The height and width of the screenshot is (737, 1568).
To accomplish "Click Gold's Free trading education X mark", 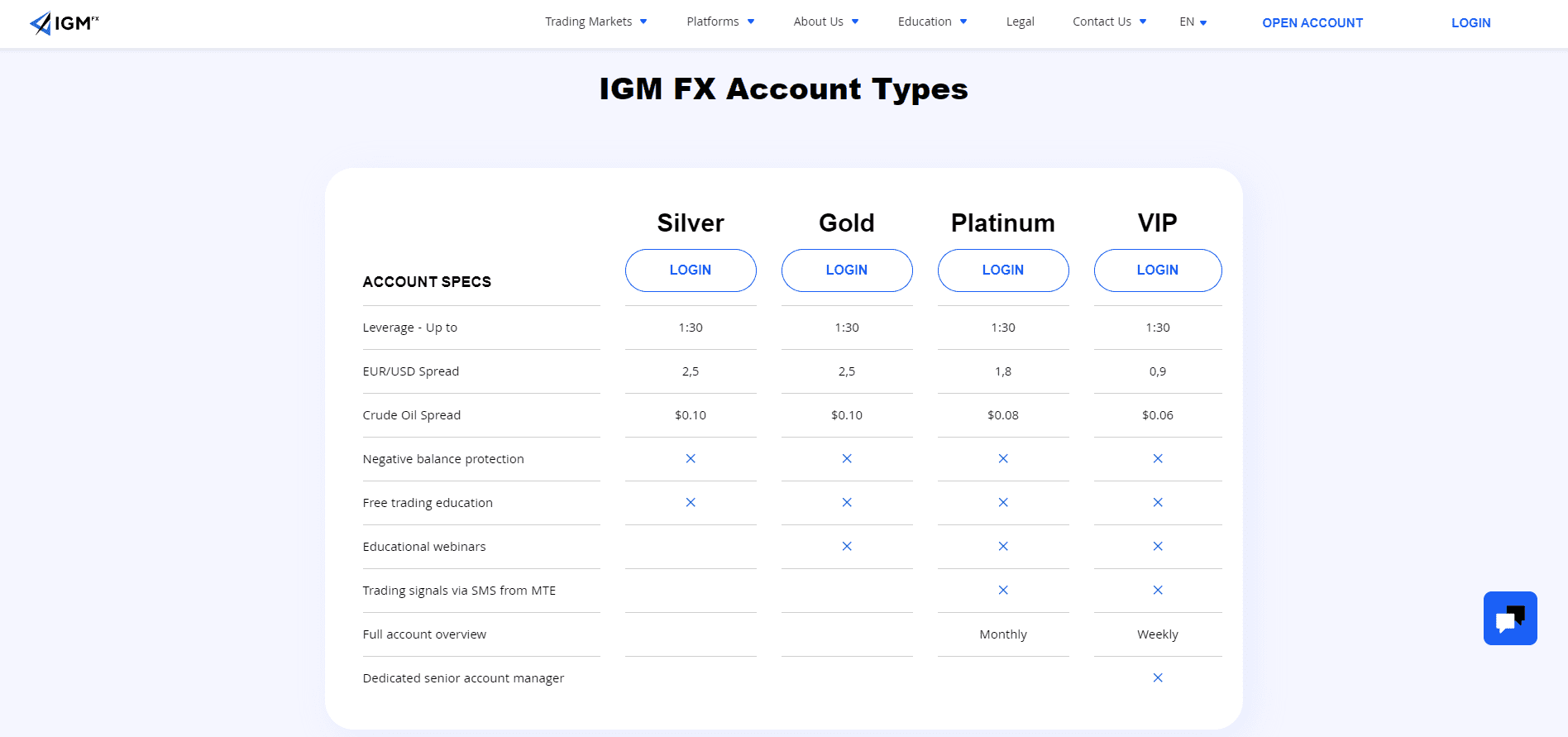I will coord(847,502).
